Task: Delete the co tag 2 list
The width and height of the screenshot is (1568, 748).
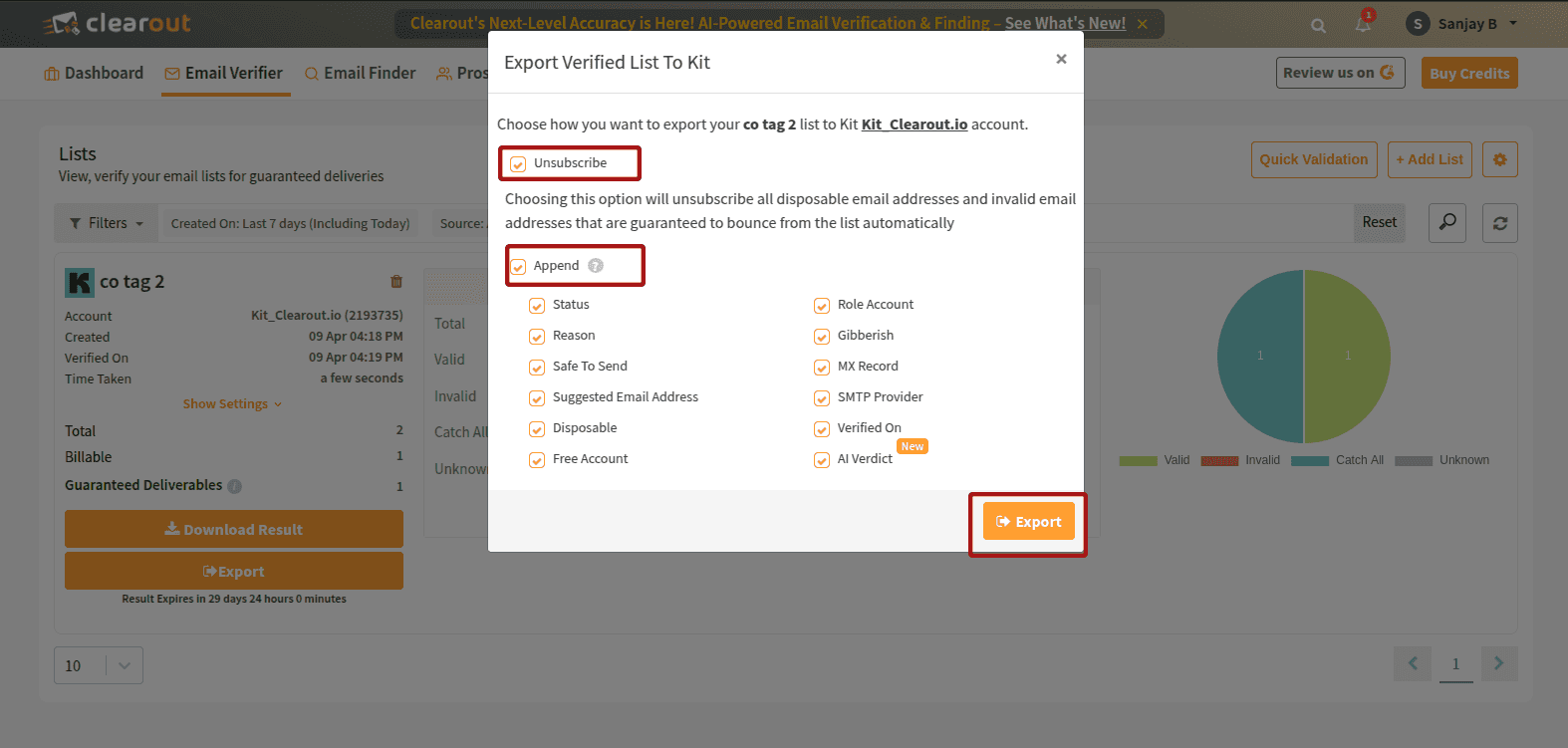Action: [x=396, y=282]
